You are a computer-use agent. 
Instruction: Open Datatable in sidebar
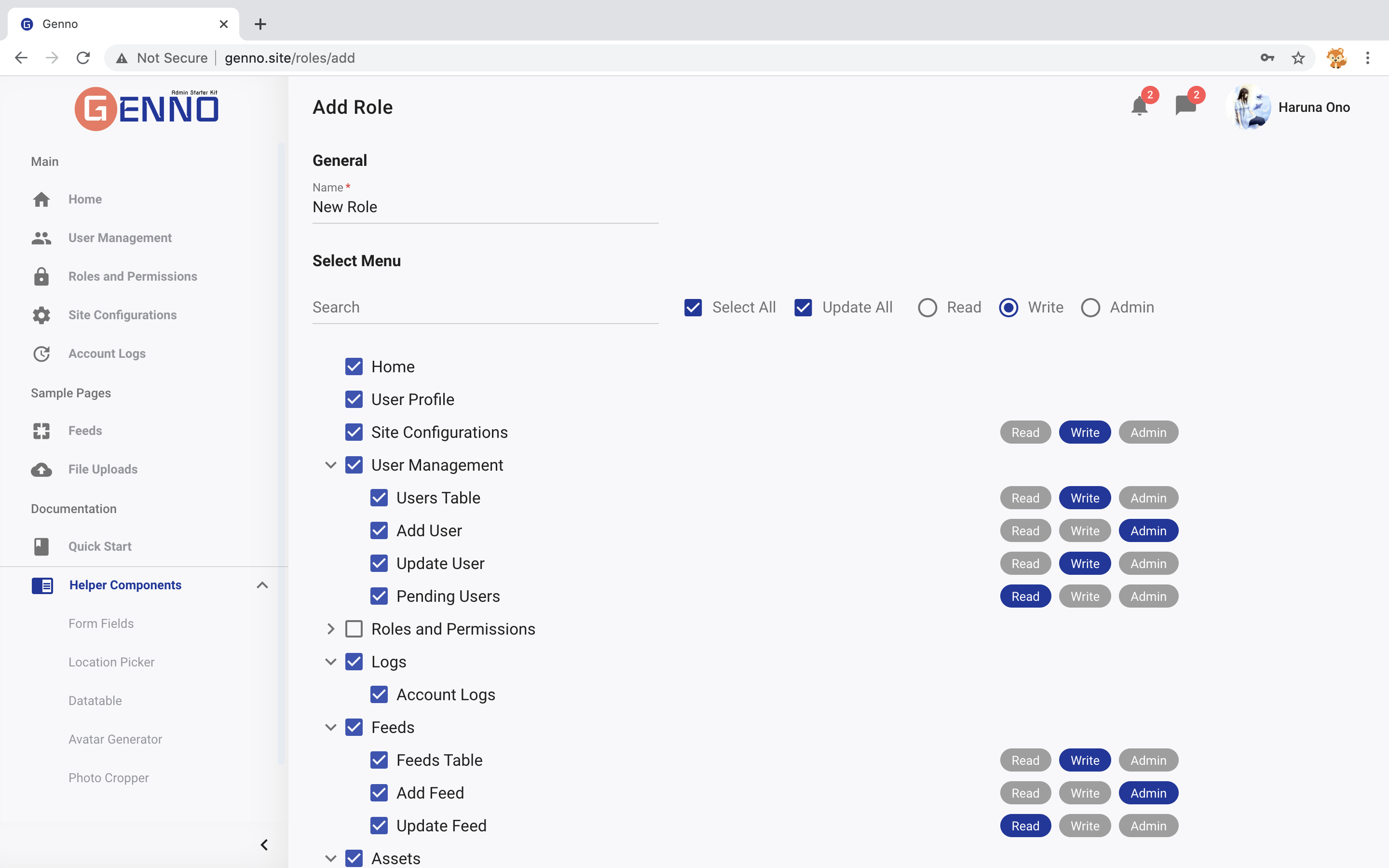pos(95,700)
